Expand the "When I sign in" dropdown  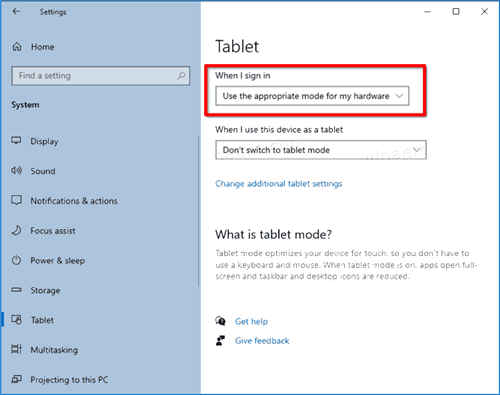pyautogui.click(x=312, y=96)
